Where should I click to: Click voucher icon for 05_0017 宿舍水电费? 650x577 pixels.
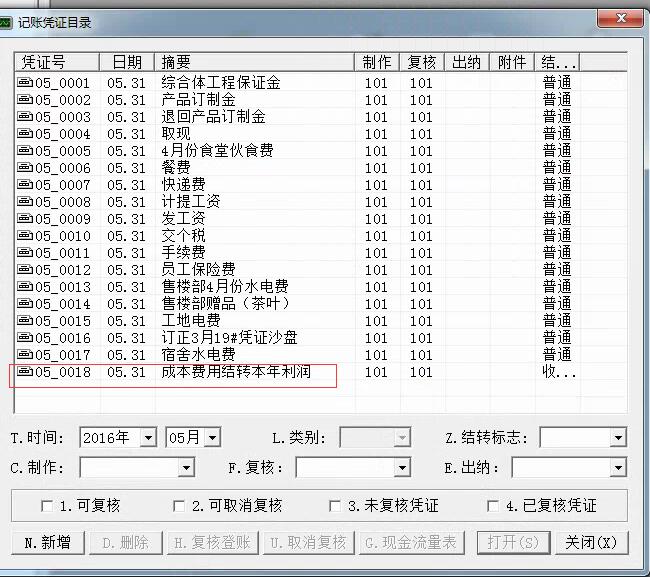click(25, 355)
